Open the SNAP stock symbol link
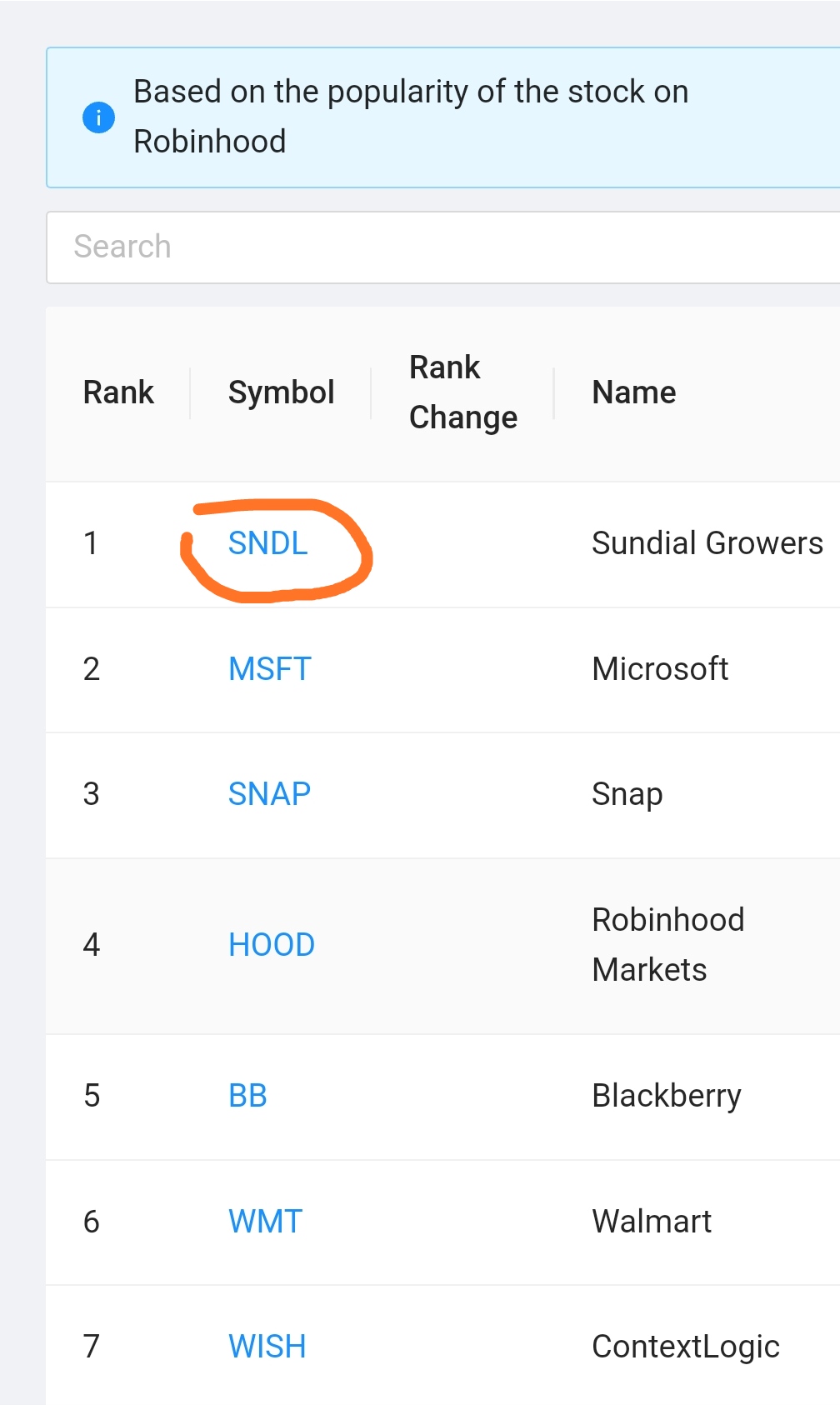 coord(269,794)
